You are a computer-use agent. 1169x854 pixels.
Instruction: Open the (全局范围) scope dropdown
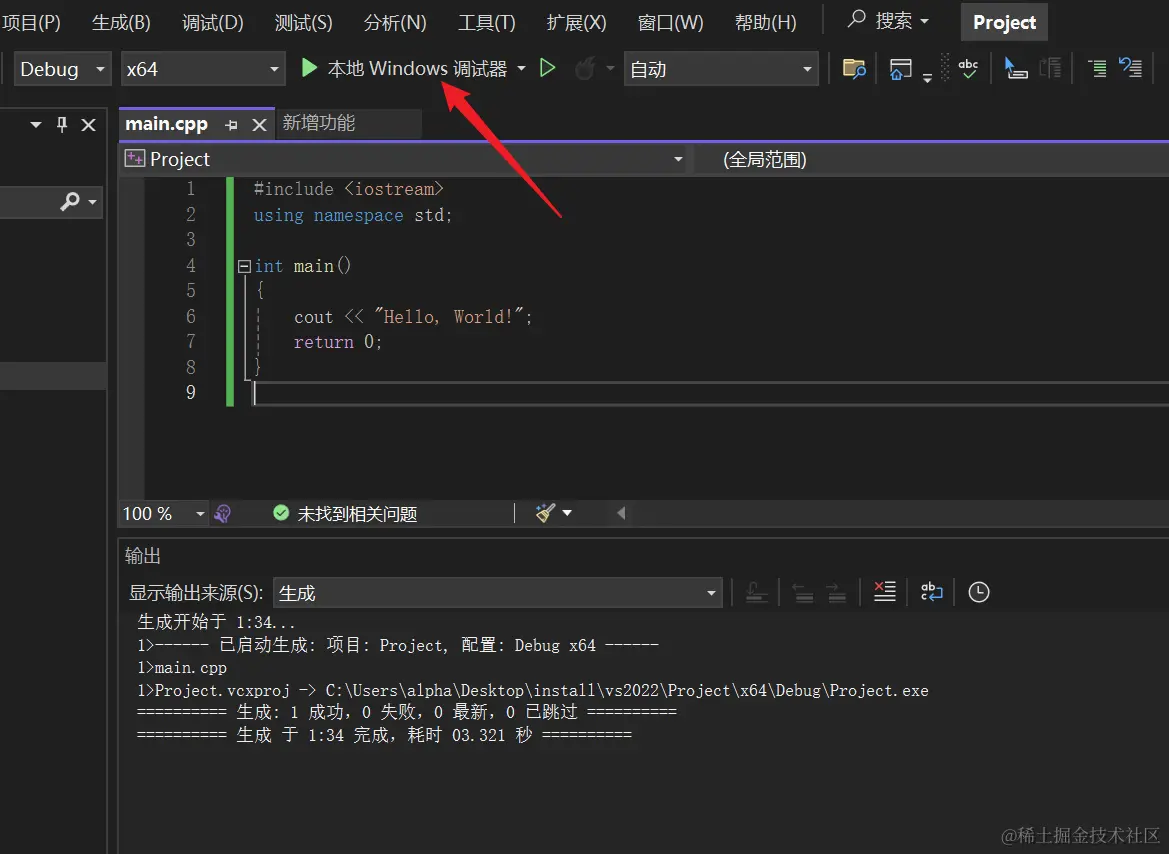932,159
